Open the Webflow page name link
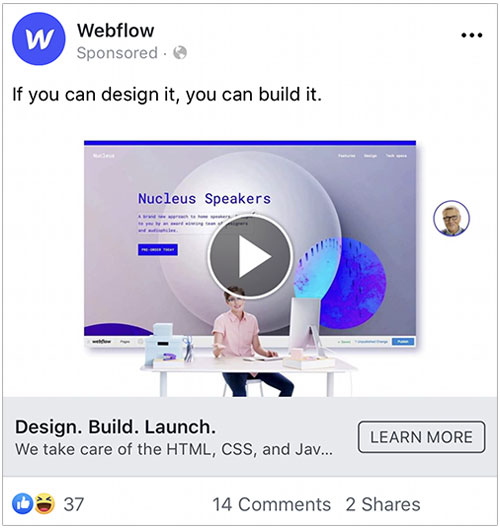Viewport: 500px width, 529px height. coord(116,30)
